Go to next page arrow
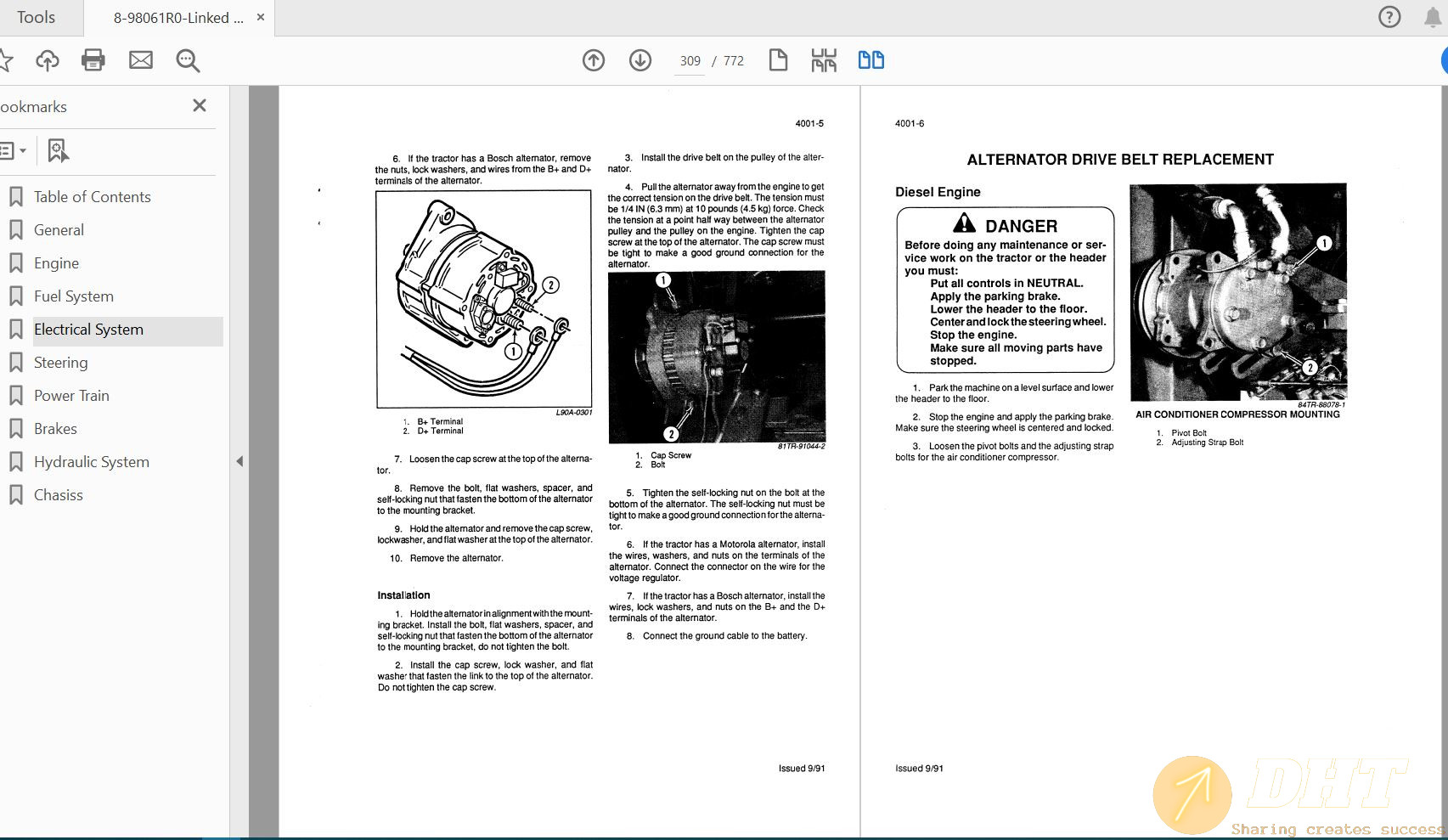 point(640,60)
